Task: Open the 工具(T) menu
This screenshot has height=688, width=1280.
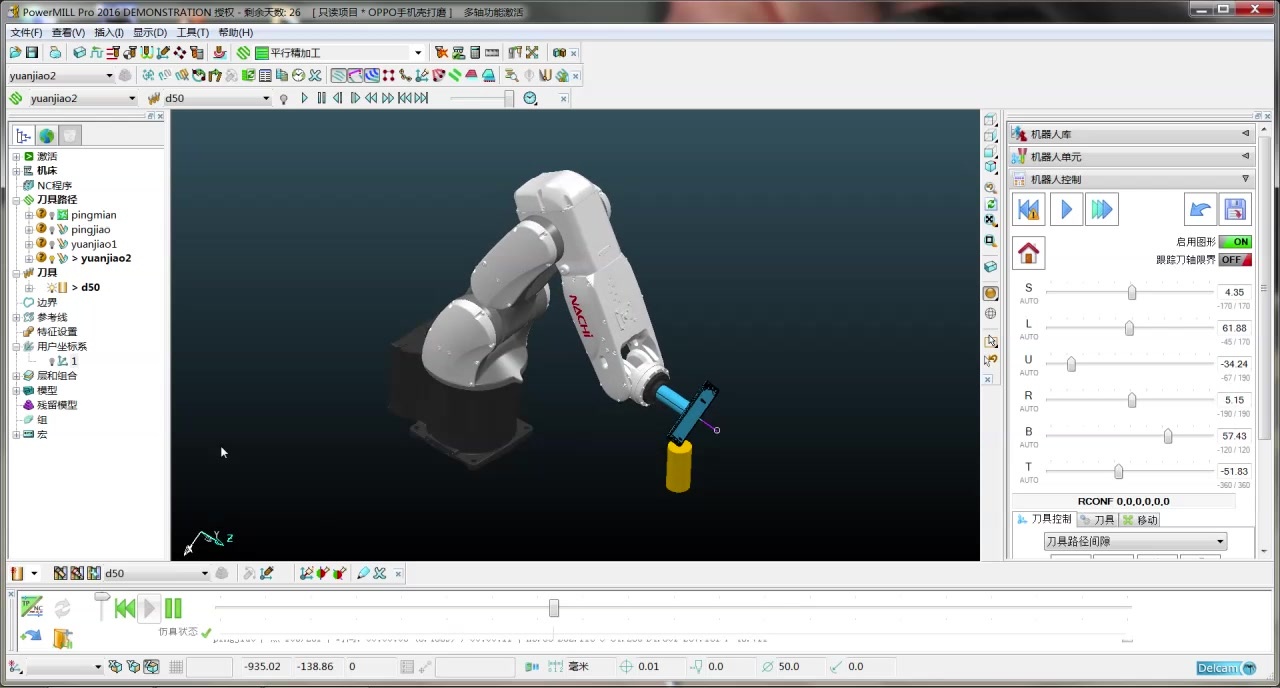Action: pos(193,32)
